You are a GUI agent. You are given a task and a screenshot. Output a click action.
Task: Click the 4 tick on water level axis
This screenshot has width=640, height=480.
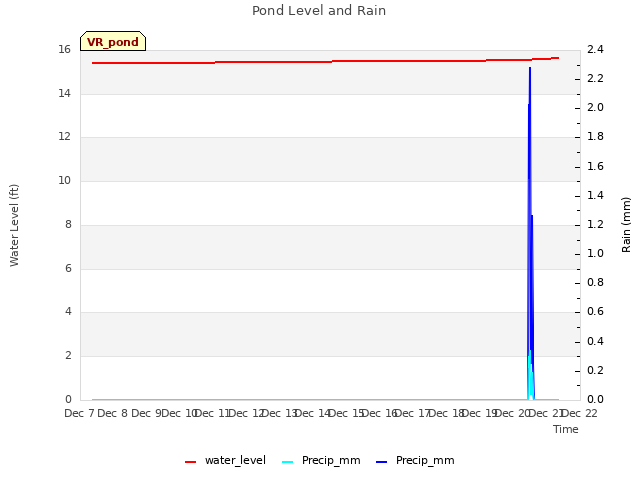point(68,312)
